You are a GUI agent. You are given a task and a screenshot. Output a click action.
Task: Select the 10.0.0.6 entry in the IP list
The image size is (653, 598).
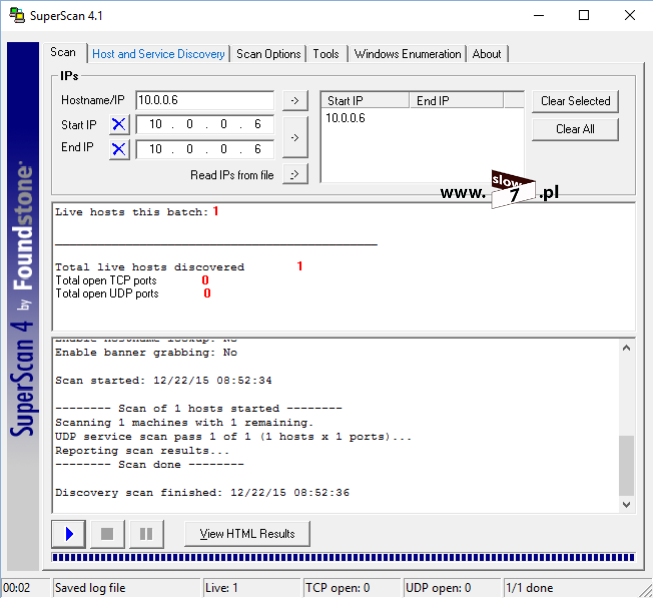[x=345, y=118]
